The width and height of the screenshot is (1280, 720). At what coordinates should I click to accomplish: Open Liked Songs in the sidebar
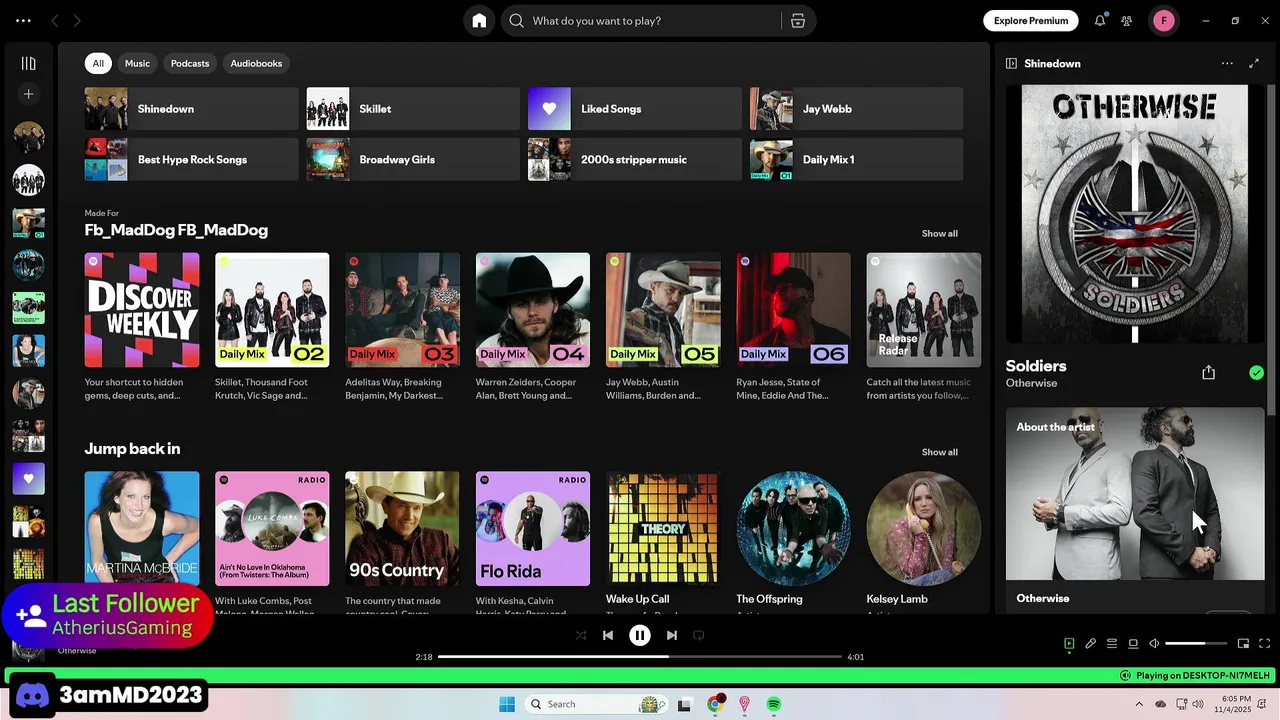[x=28, y=478]
